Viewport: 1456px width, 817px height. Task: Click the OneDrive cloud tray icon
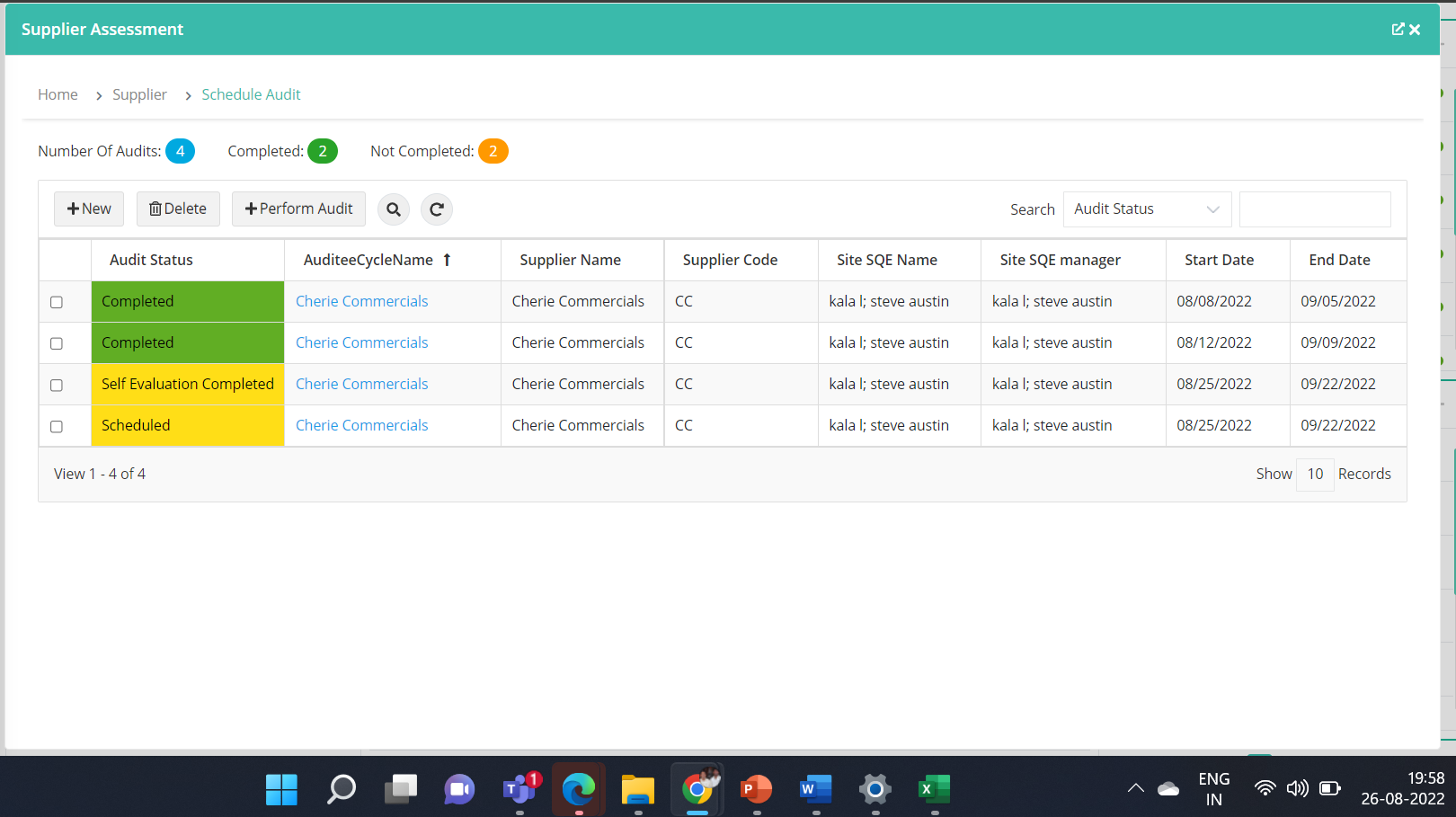1168,789
